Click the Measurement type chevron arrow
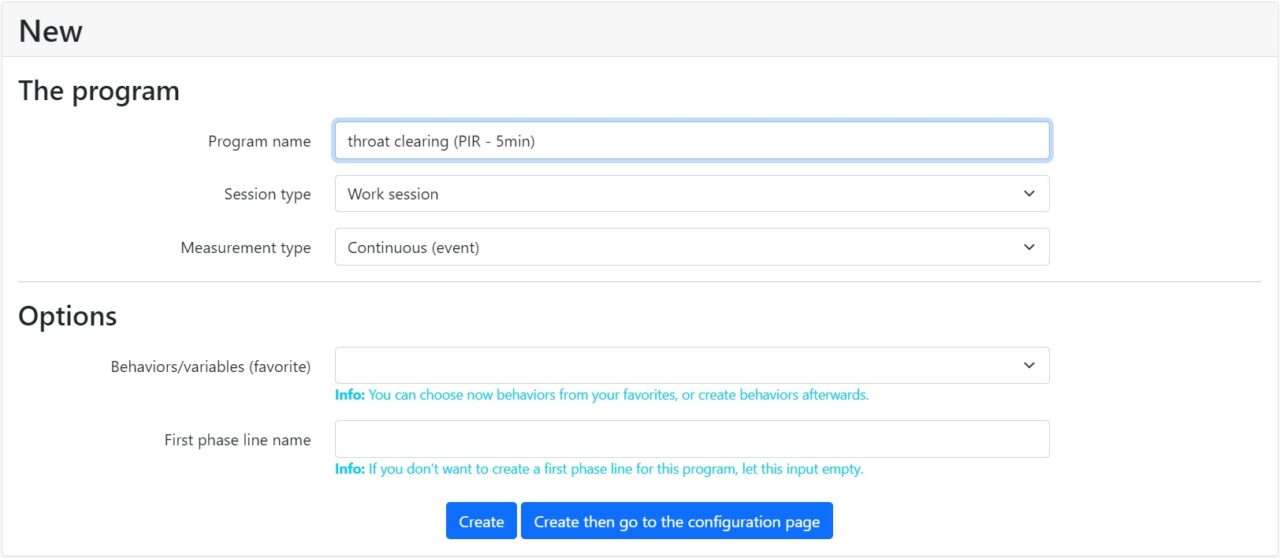The width and height of the screenshot is (1280, 558). pyautogui.click(x=1029, y=247)
